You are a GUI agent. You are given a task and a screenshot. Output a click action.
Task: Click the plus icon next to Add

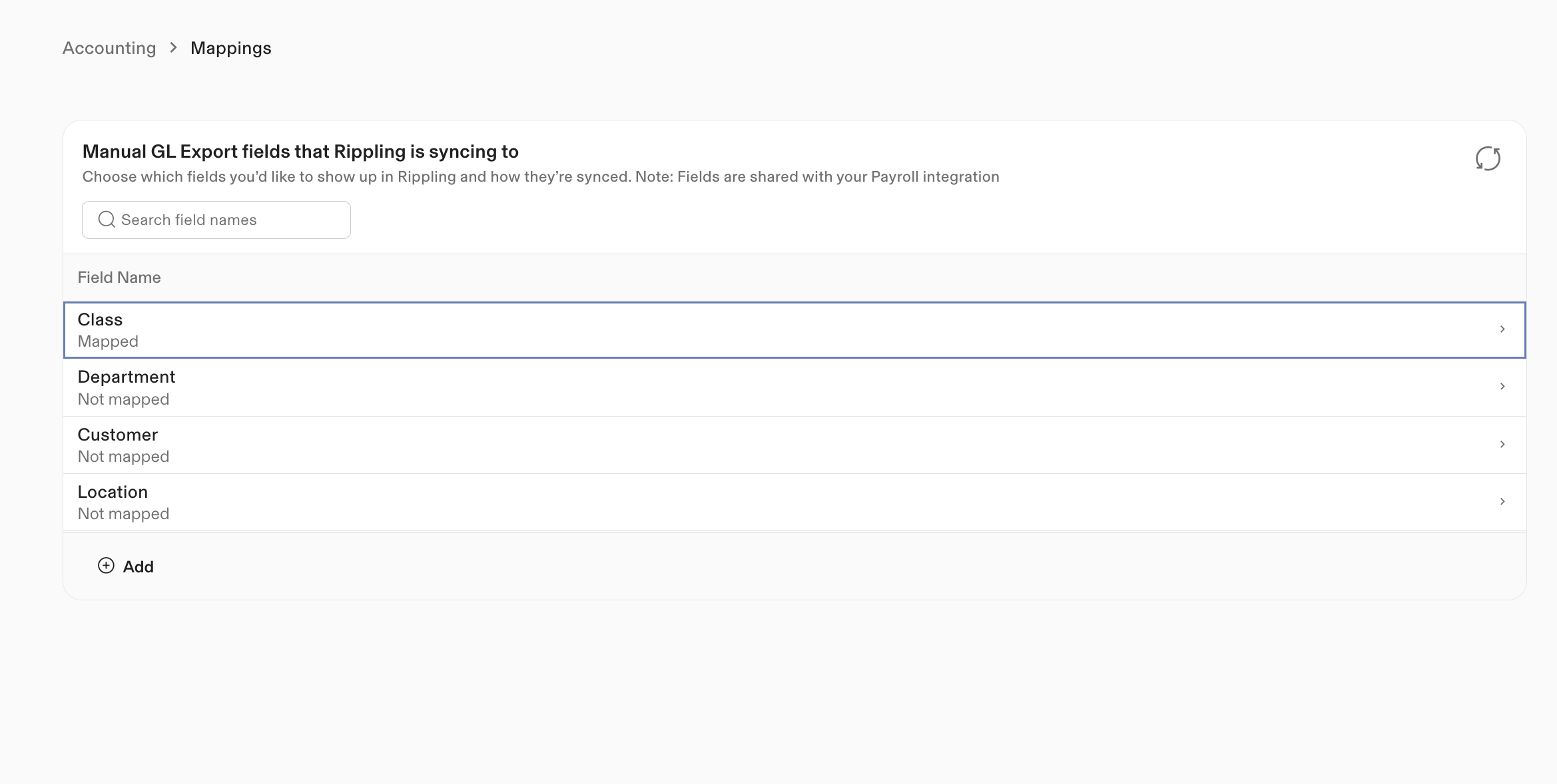click(106, 566)
